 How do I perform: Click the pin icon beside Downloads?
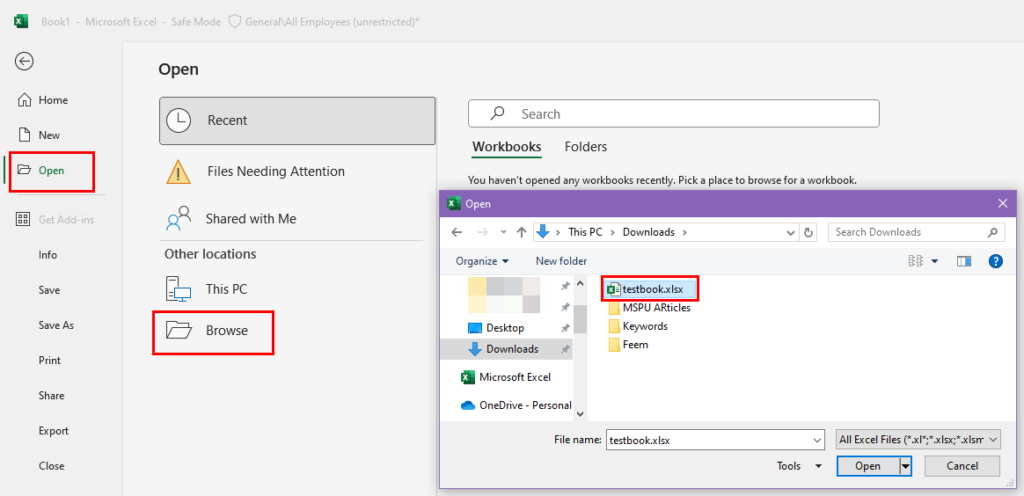pos(566,349)
